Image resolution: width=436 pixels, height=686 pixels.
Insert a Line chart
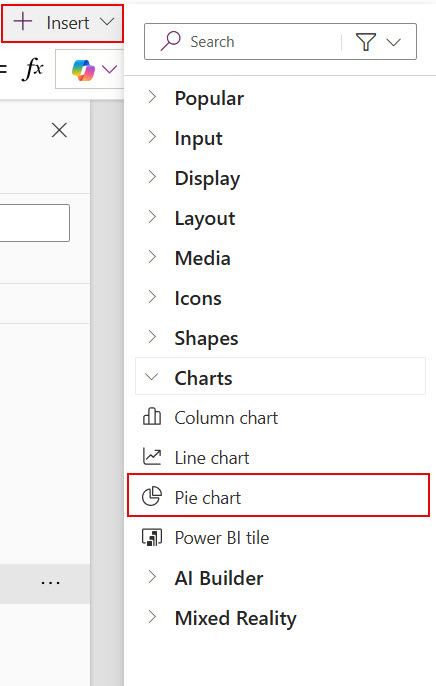[x=280, y=458]
